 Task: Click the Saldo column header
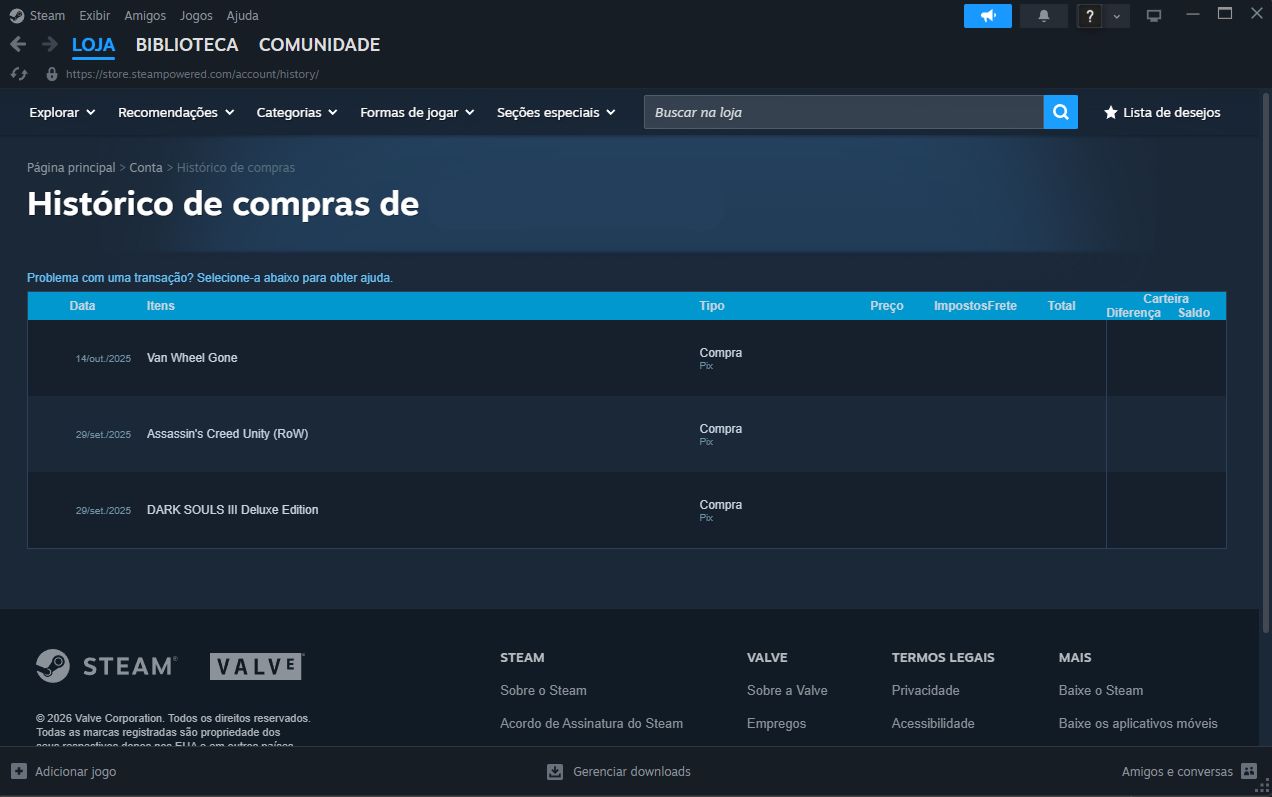(1194, 313)
